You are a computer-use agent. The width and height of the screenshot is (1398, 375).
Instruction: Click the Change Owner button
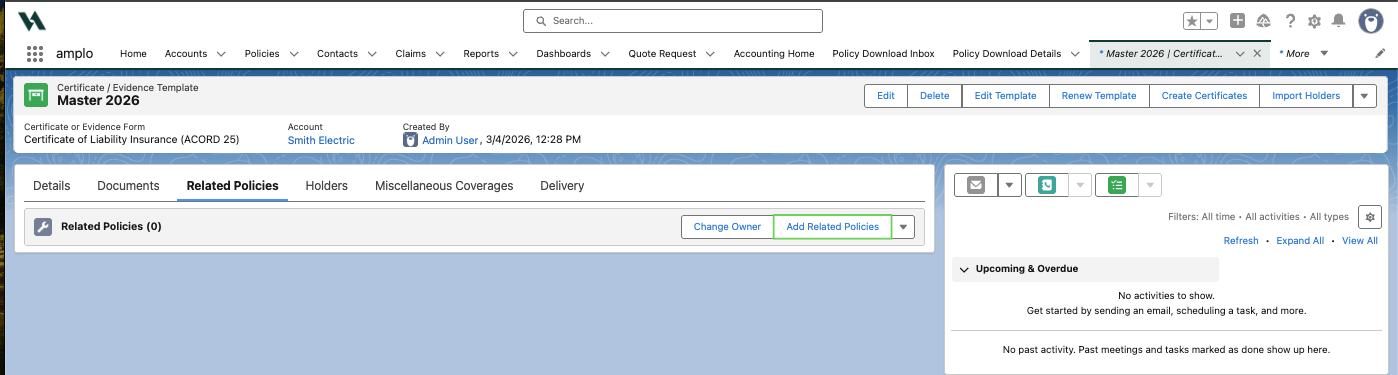coord(728,227)
